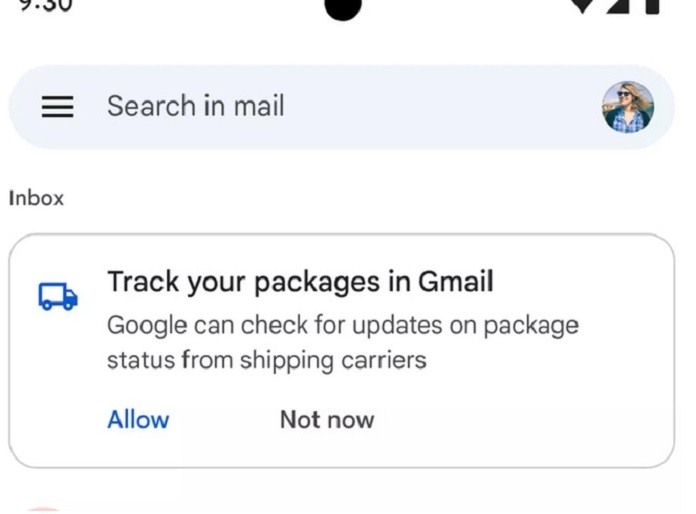Open the hamburger navigation menu
Image resolution: width=696 pixels, height=514 pixels.
pyautogui.click(x=58, y=107)
